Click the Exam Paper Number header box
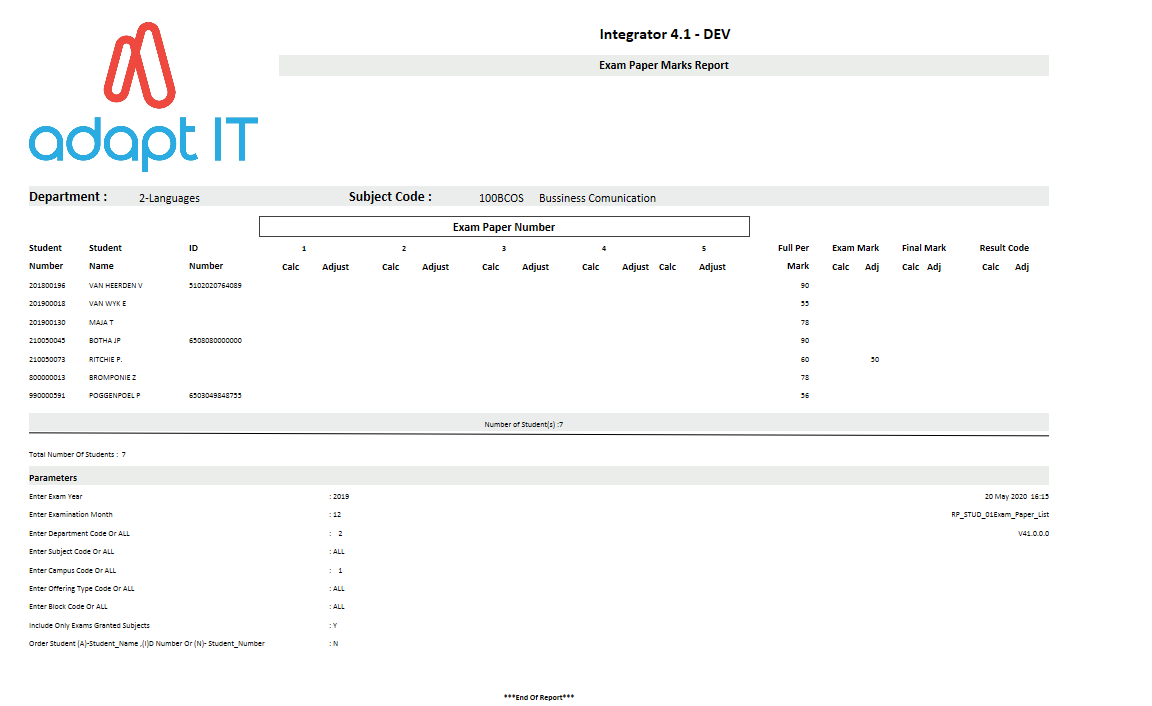The height and width of the screenshot is (706, 1152). point(504,227)
